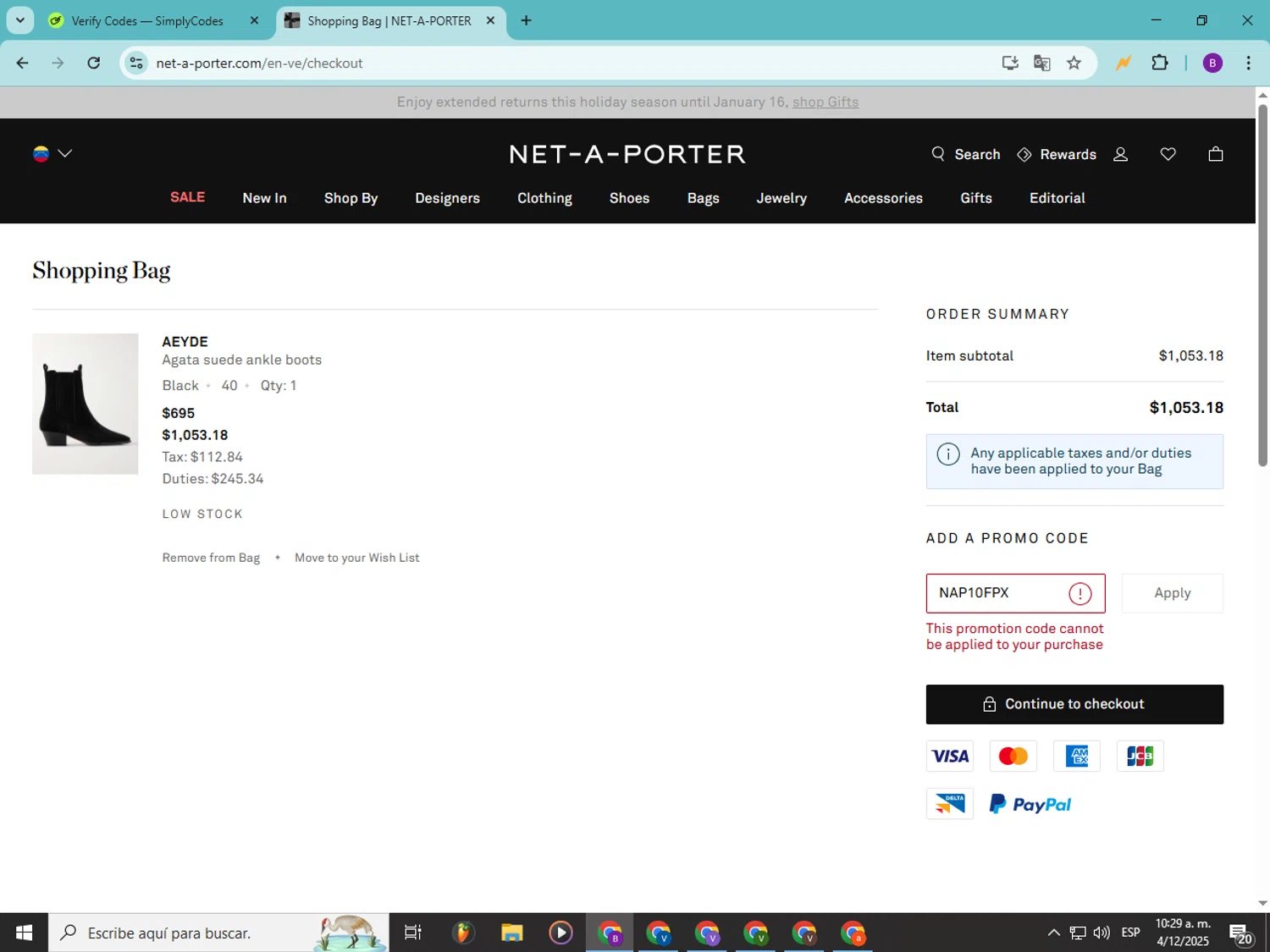Select the Delta card payment logo
The image size is (1270, 952).
pyautogui.click(x=950, y=803)
